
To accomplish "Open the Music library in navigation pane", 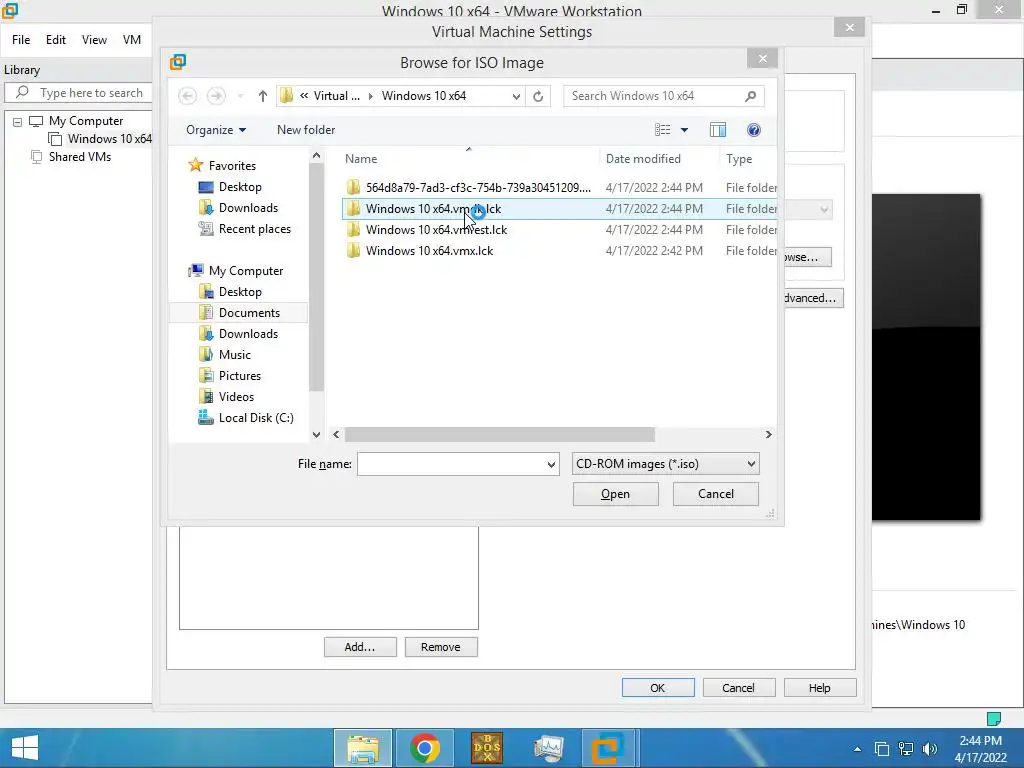I will point(234,355).
